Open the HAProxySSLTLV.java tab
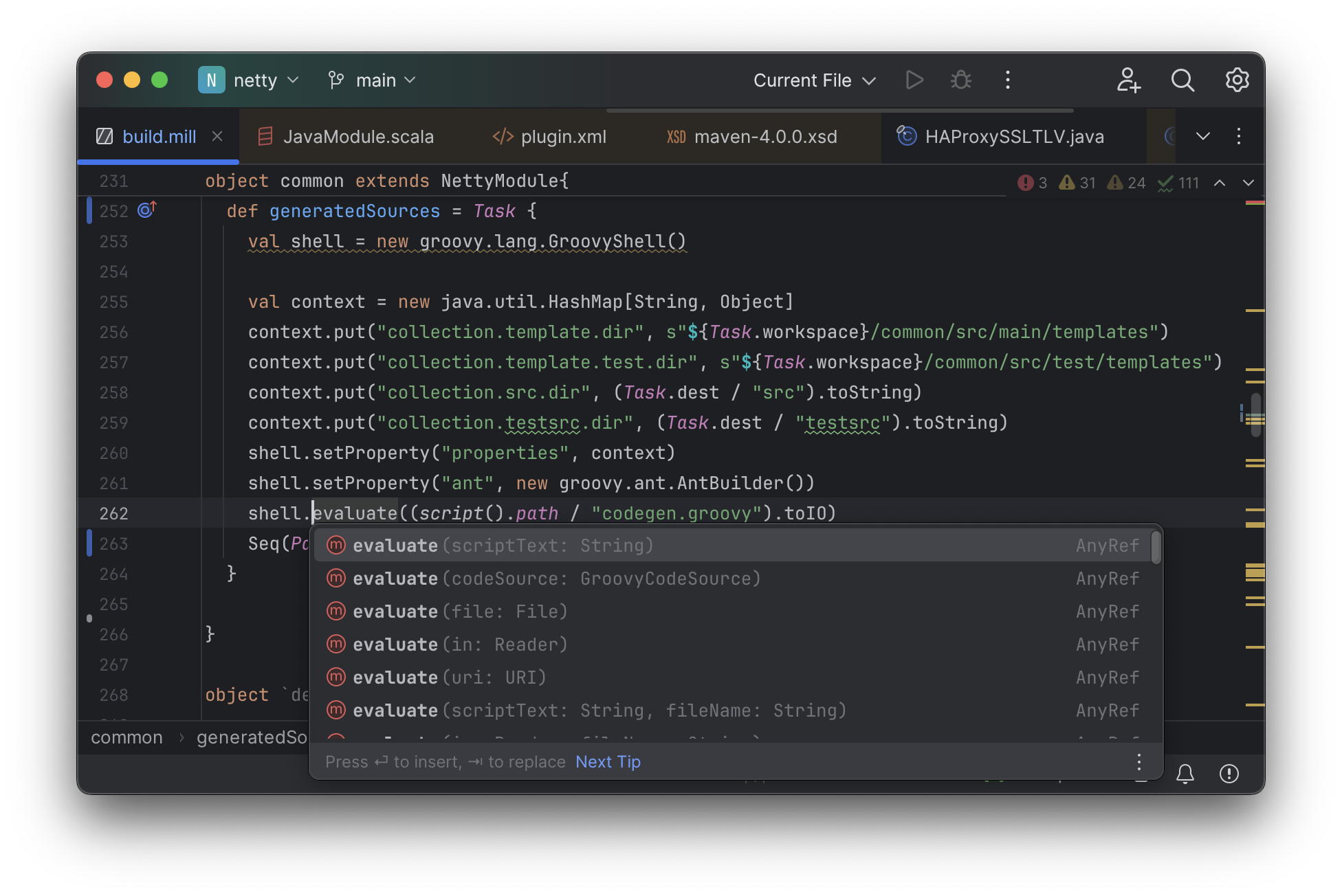 (1013, 136)
